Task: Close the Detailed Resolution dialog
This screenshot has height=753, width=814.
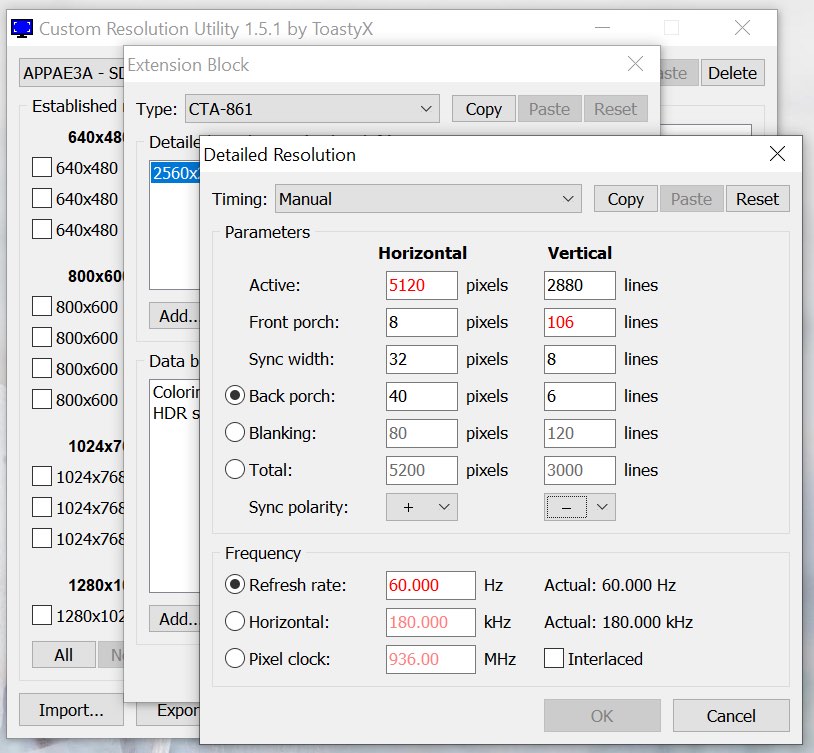Action: point(777,154)
